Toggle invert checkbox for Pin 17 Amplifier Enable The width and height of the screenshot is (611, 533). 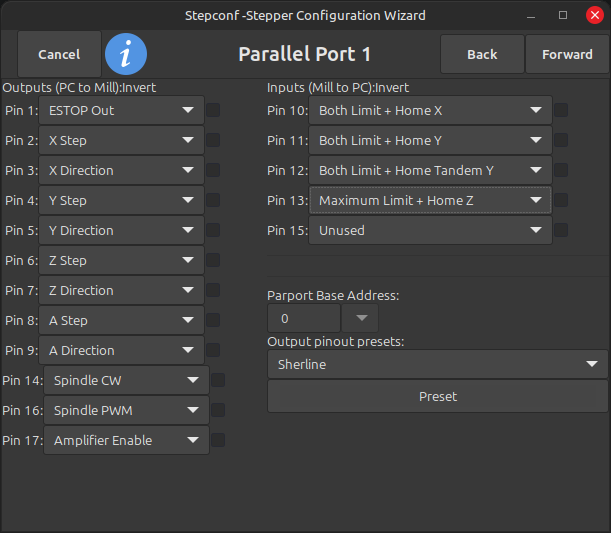click(218, 440)
